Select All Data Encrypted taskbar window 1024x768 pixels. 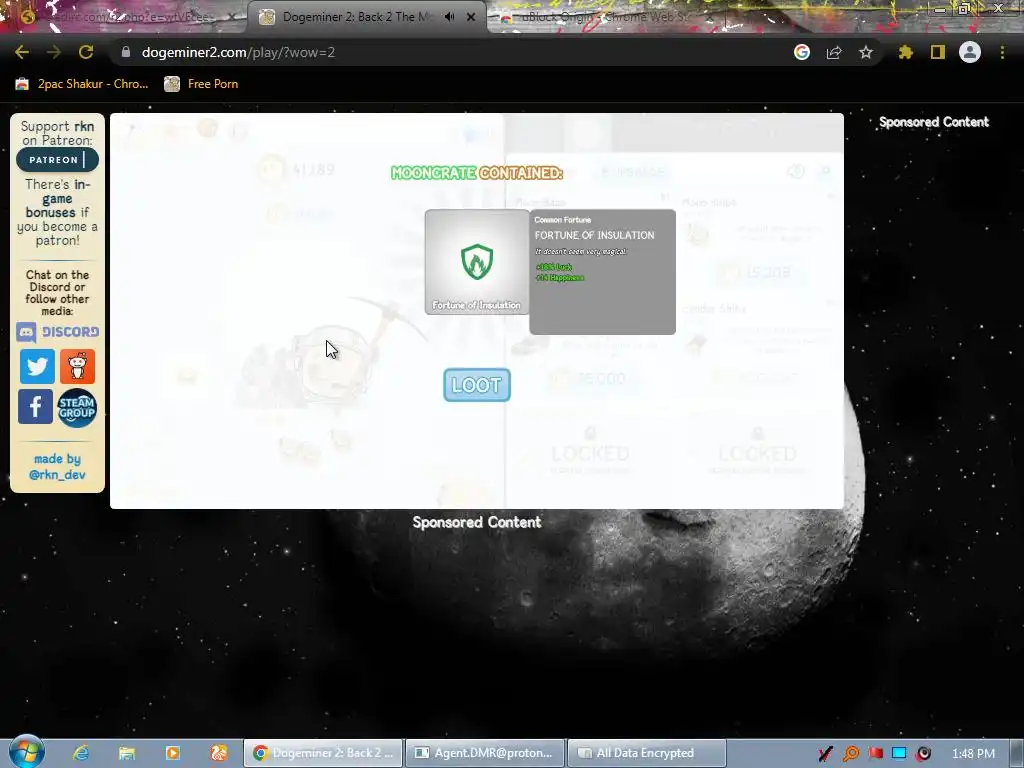(x=647, y=753)
